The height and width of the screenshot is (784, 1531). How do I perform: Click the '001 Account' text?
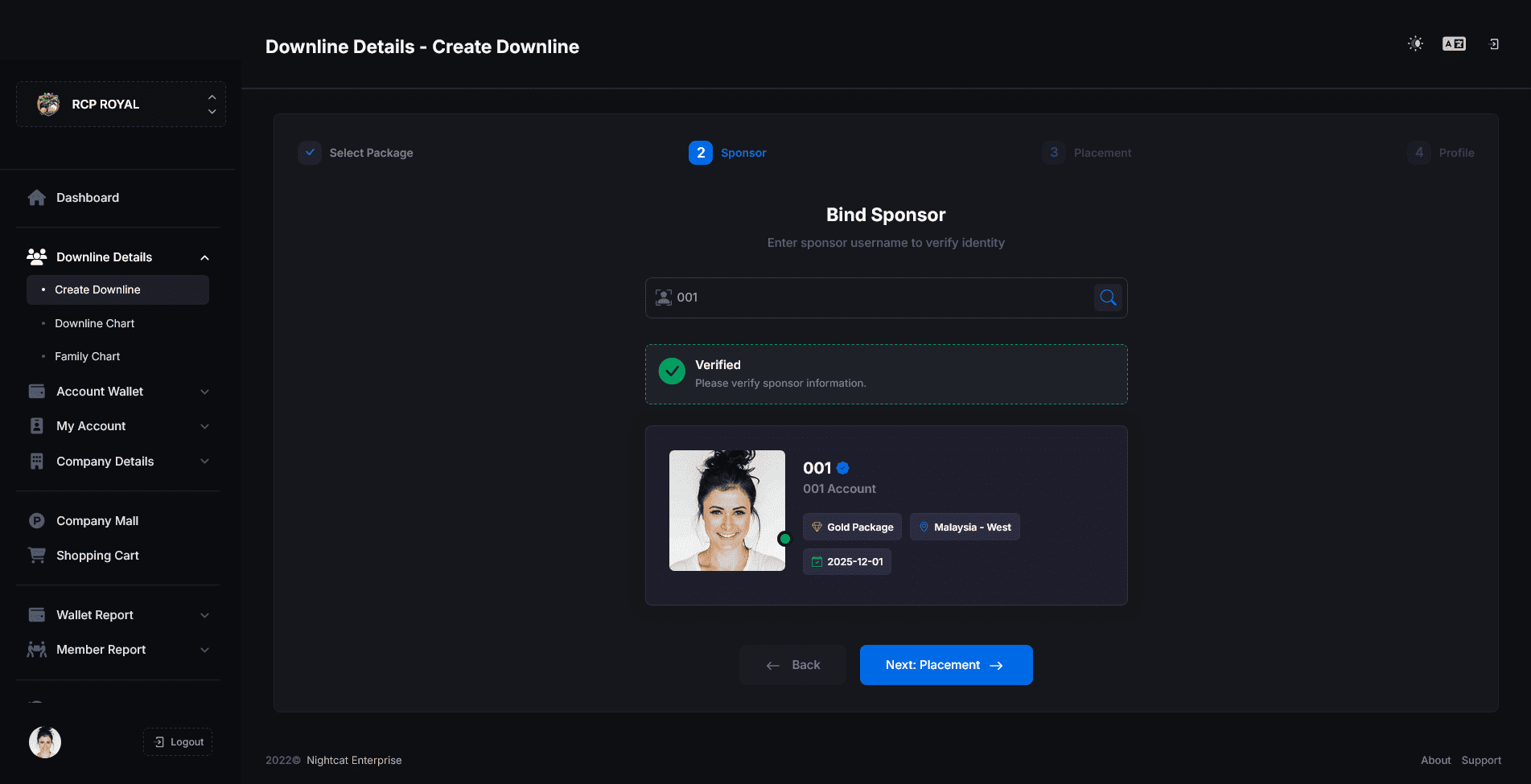click(839, 489)
